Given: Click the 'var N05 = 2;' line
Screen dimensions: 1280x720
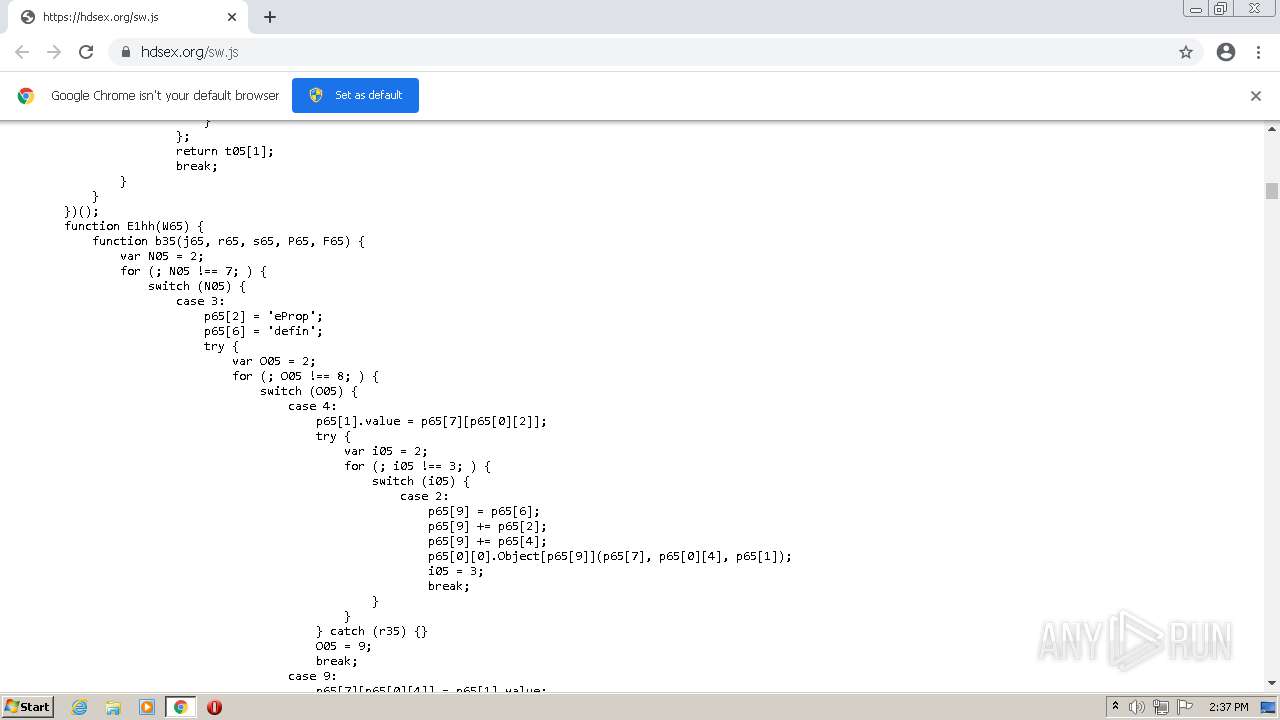Looking at the screenshot, I should (x=162, y=256).
